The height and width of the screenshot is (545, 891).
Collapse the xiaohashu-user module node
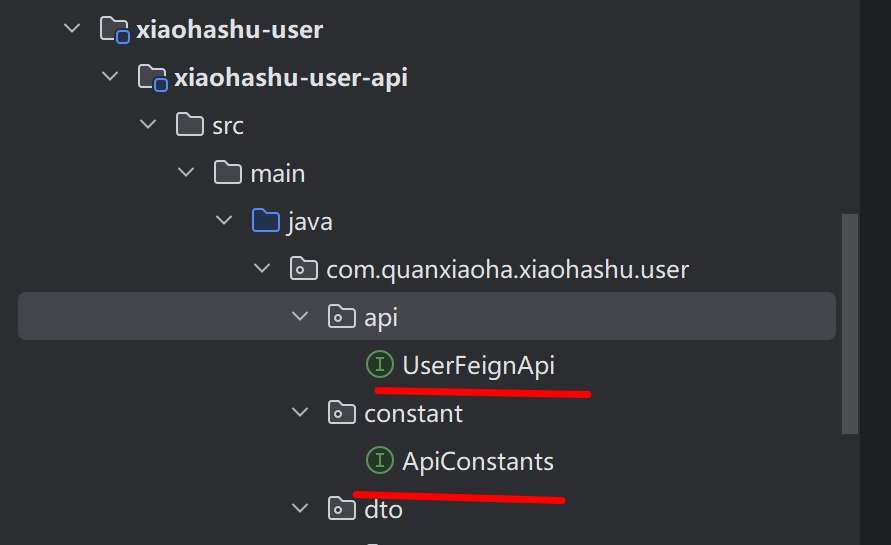click(x=71, y=29)
